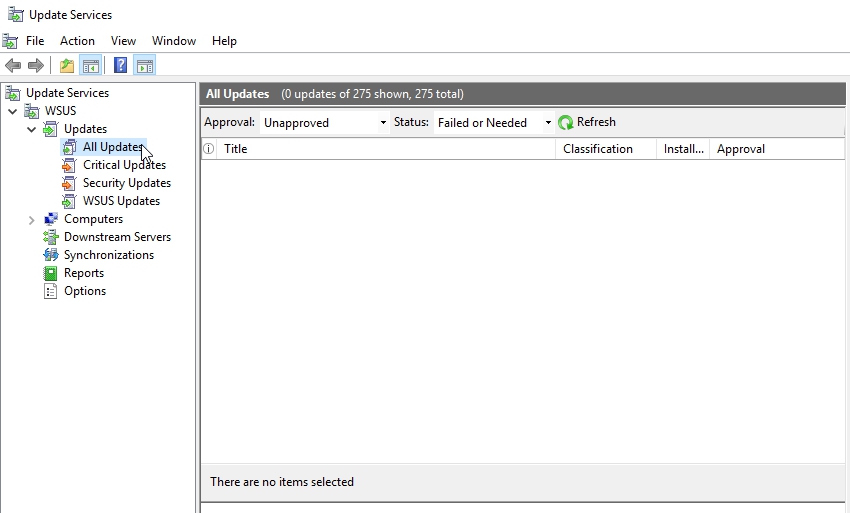Select Reports in tree
The height and width of the screenshot is (513, 850).
click(83, 273)
